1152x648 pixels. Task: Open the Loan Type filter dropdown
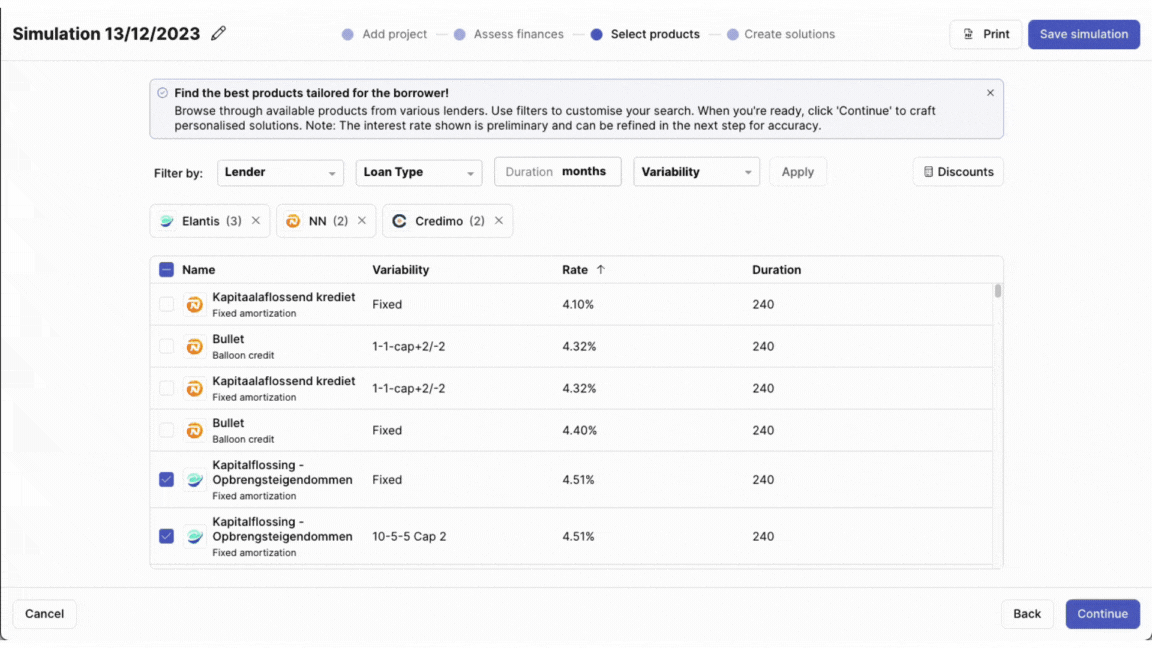coord(419,172)
